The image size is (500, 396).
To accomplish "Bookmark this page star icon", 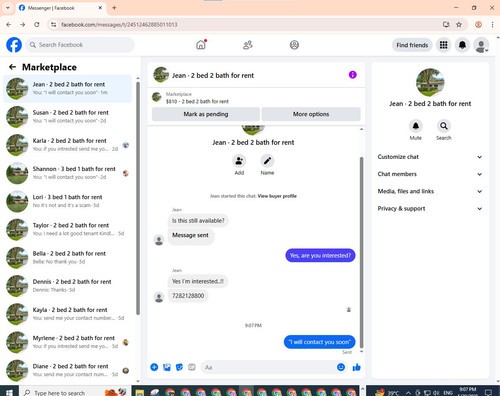I will (459, 24).
